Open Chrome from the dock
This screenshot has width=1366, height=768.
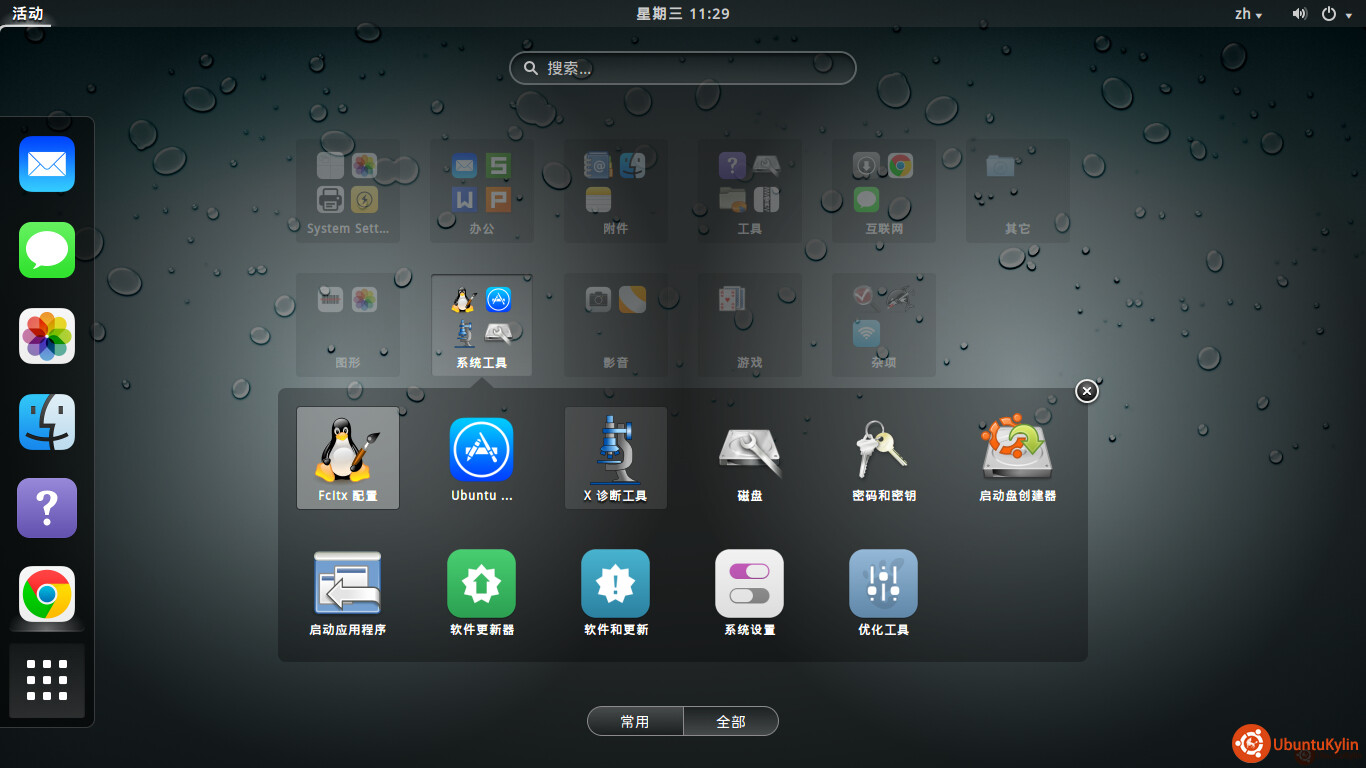coord(47,595)
